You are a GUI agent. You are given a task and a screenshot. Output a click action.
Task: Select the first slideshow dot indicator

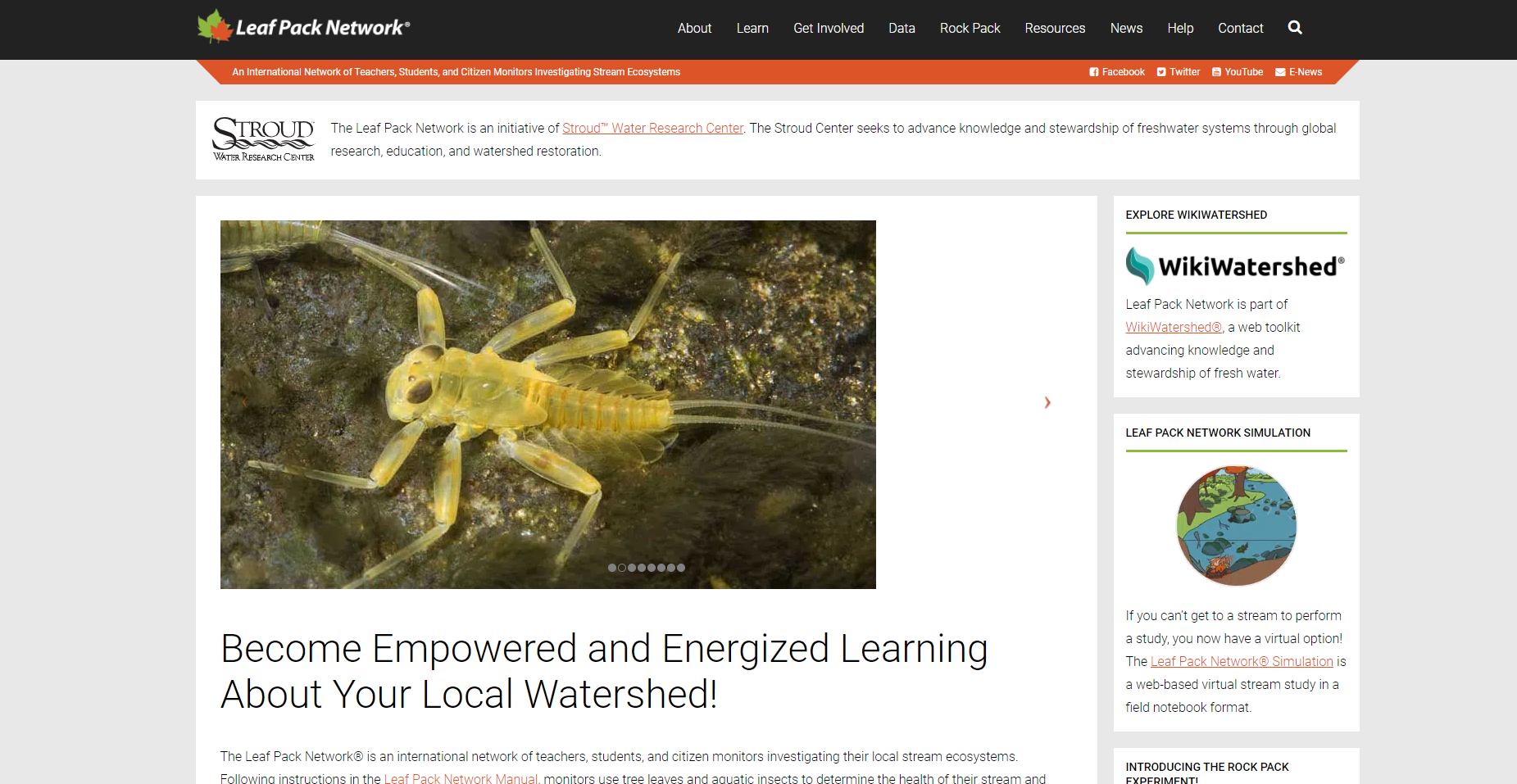(x=612, y=568)
